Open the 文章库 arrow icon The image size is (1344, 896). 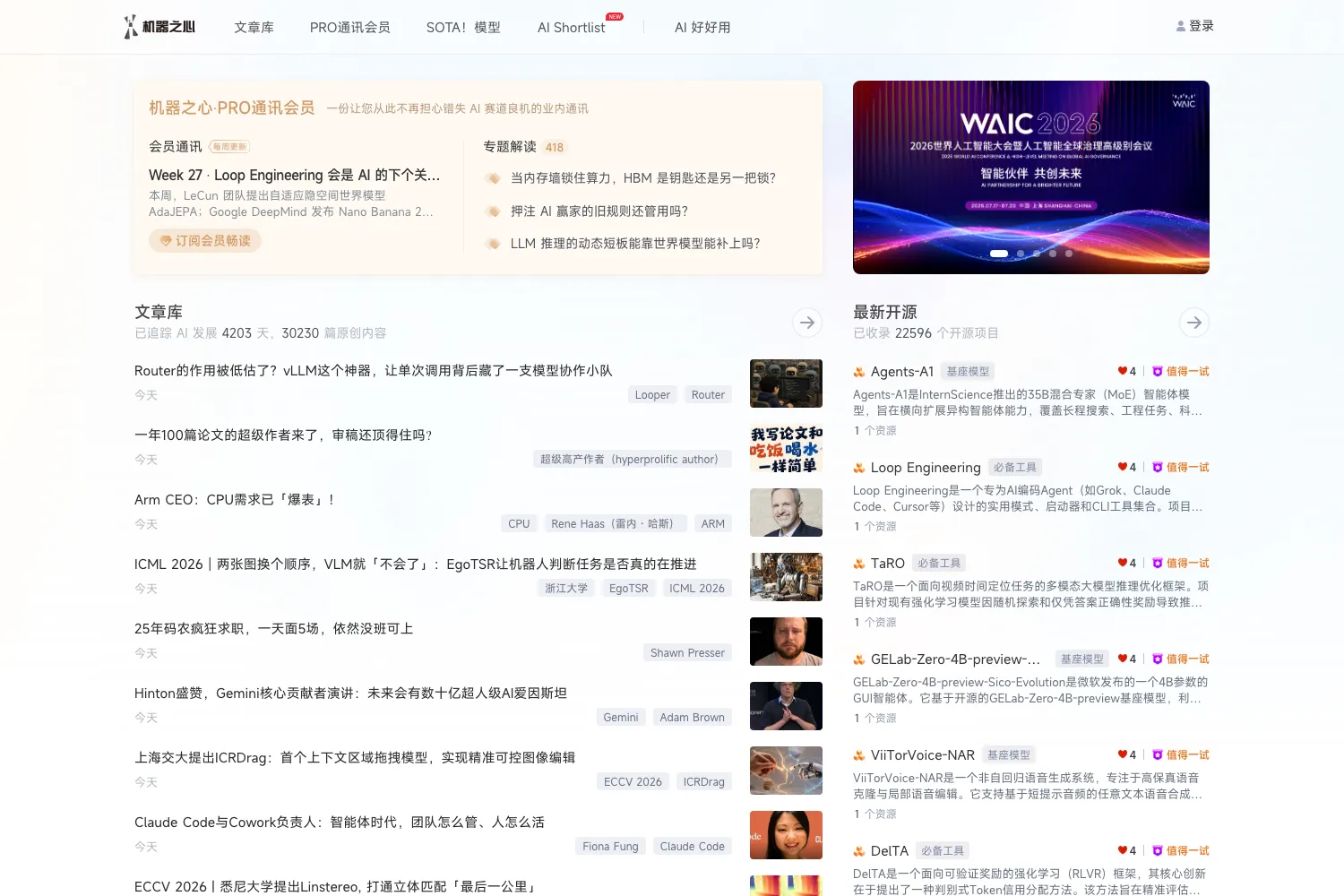point(807,323)
